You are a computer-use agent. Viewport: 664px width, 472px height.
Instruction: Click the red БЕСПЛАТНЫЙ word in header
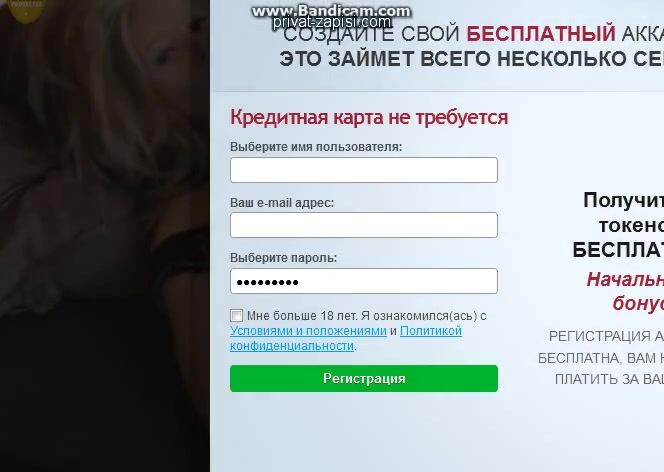(541, 34)
